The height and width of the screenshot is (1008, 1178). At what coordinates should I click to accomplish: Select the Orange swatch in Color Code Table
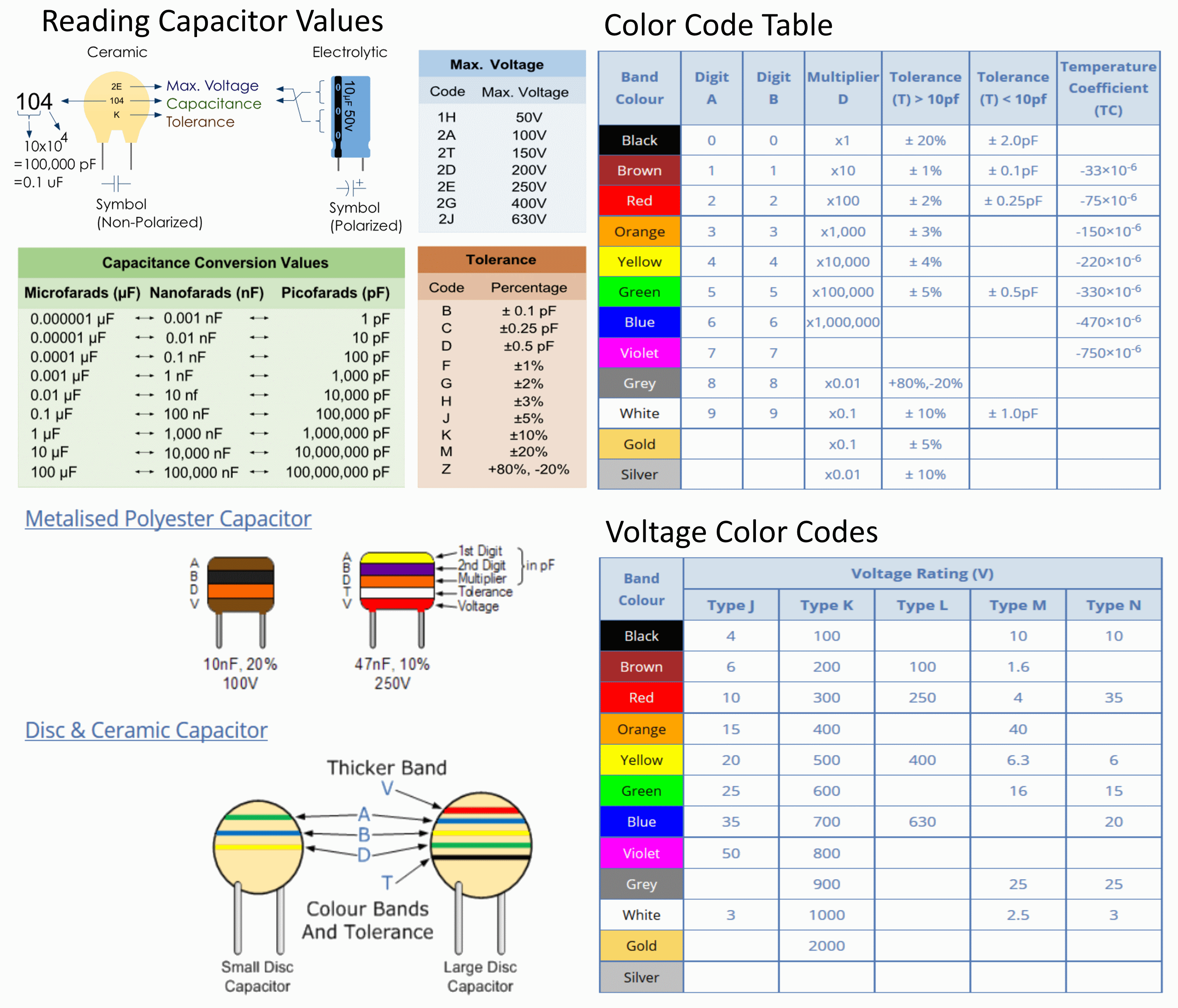coord(640,231)
